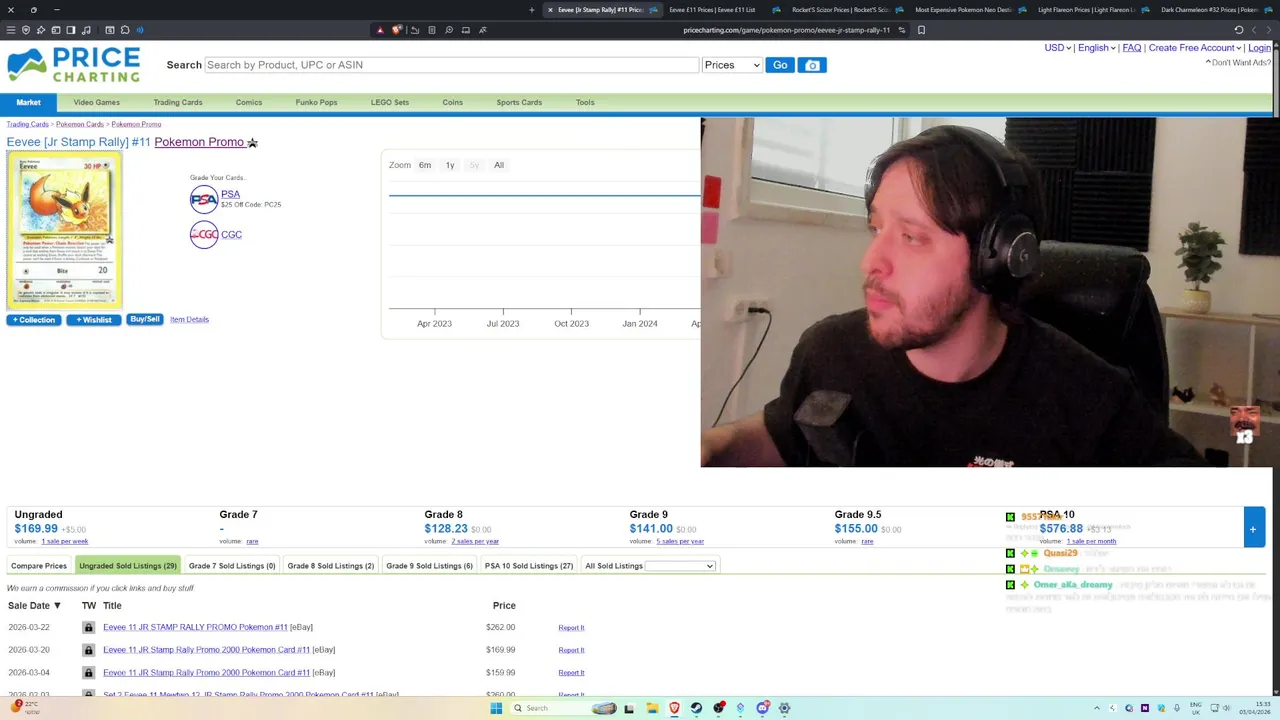Switch to Compare Prices tab
This screenshot has width=1280, height=720.
click(39, 566)
